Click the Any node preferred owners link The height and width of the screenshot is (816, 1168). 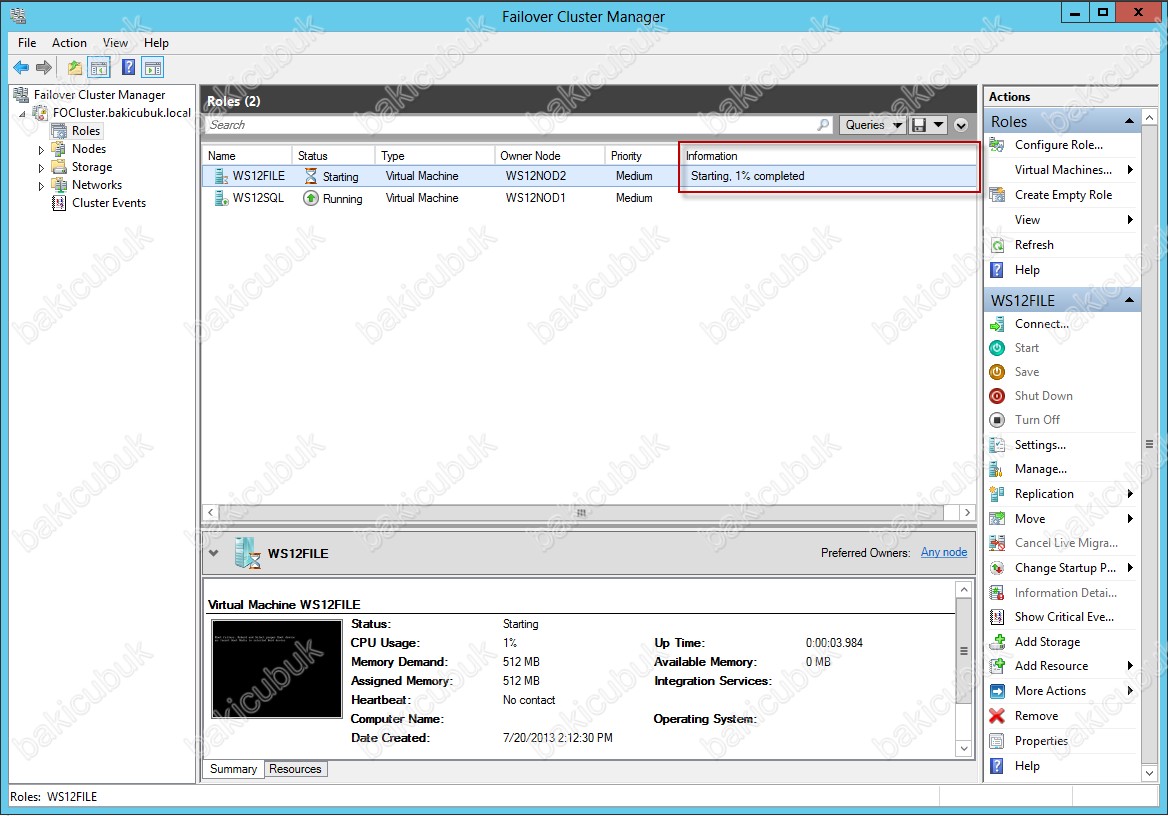click(x=944, y=552)
